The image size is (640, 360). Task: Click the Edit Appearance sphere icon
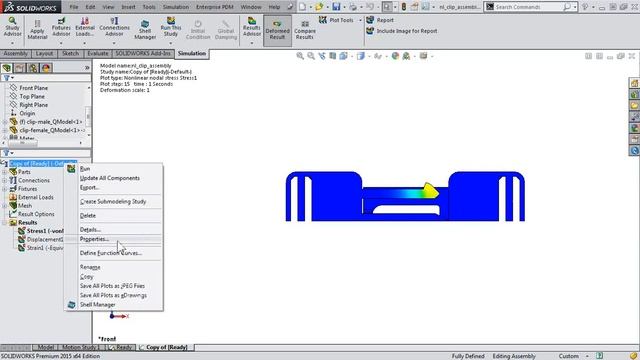pyautogui.click(x=395, y=56)
